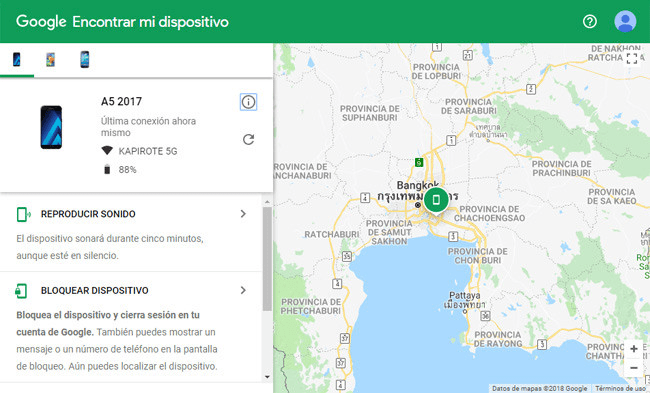Click the Última conexión ahora mismo text
650x393 pixels.
(148, 127)
